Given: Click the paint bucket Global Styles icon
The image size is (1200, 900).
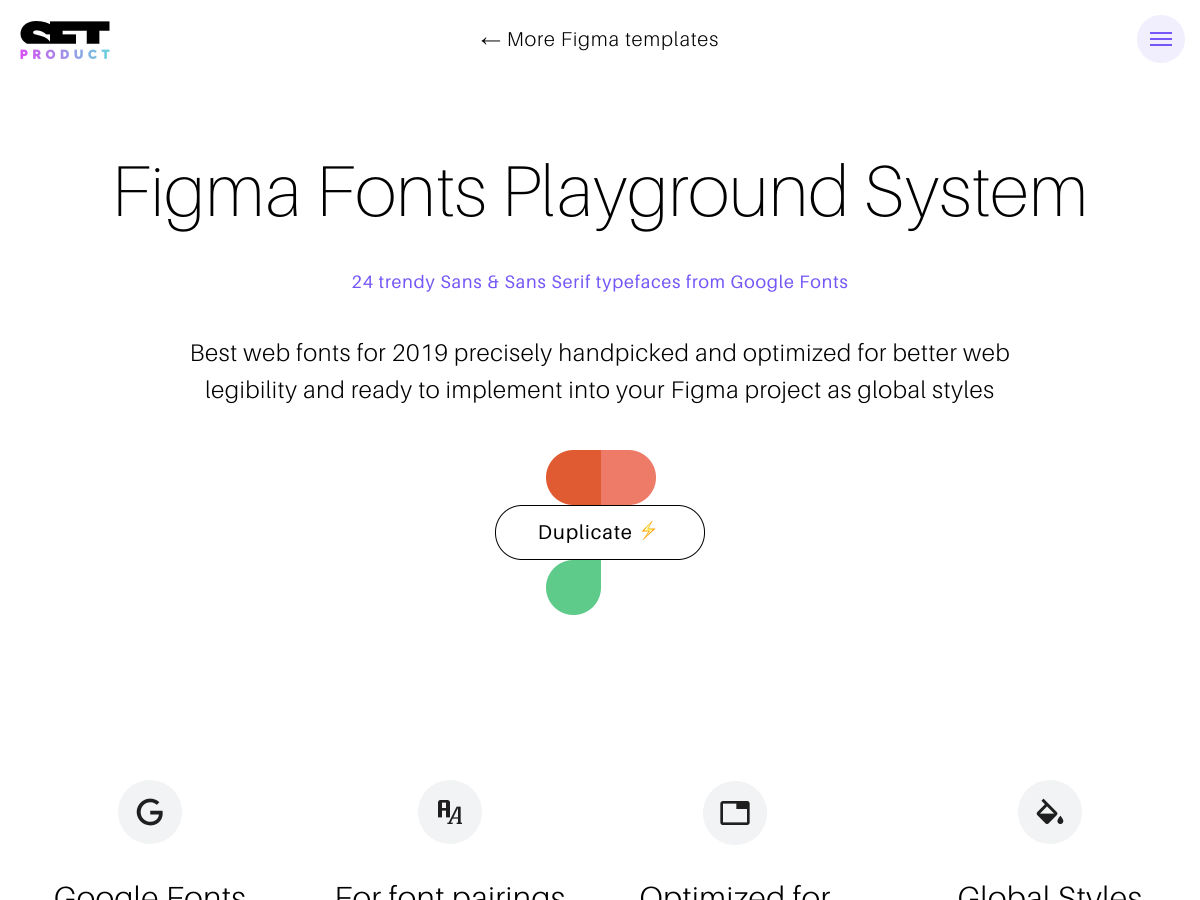Looking at the screenshot, I should pos(1050,812).
